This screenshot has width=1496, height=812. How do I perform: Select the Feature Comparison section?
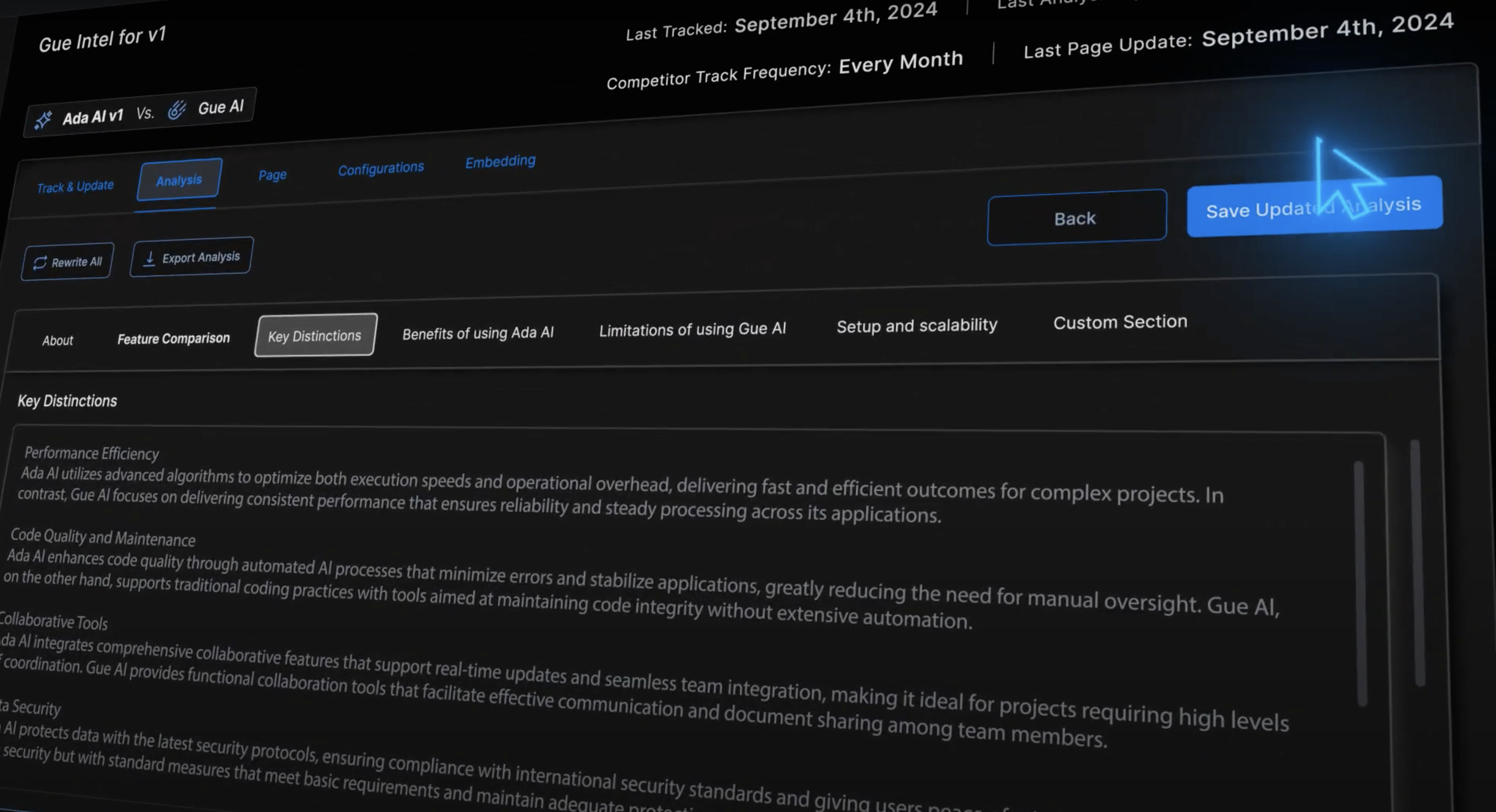[173, 339]
